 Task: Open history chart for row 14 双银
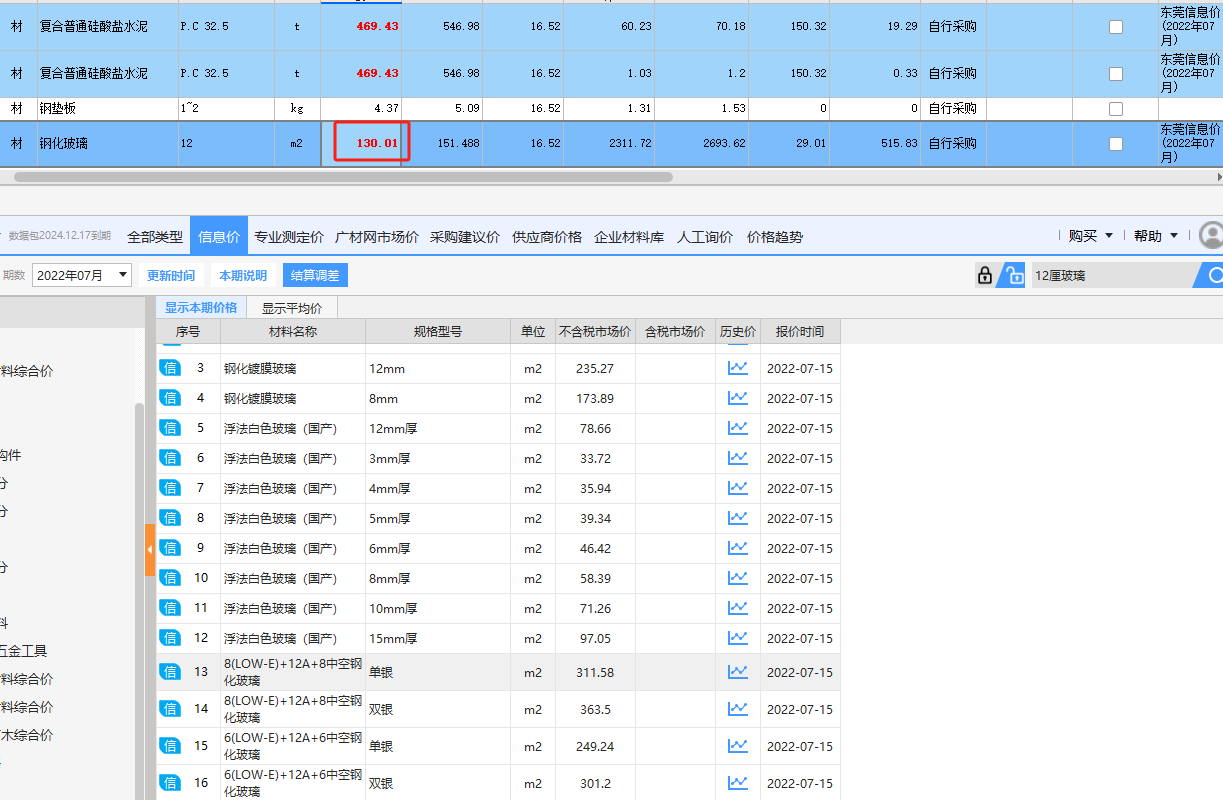click(x=738, y=709)
